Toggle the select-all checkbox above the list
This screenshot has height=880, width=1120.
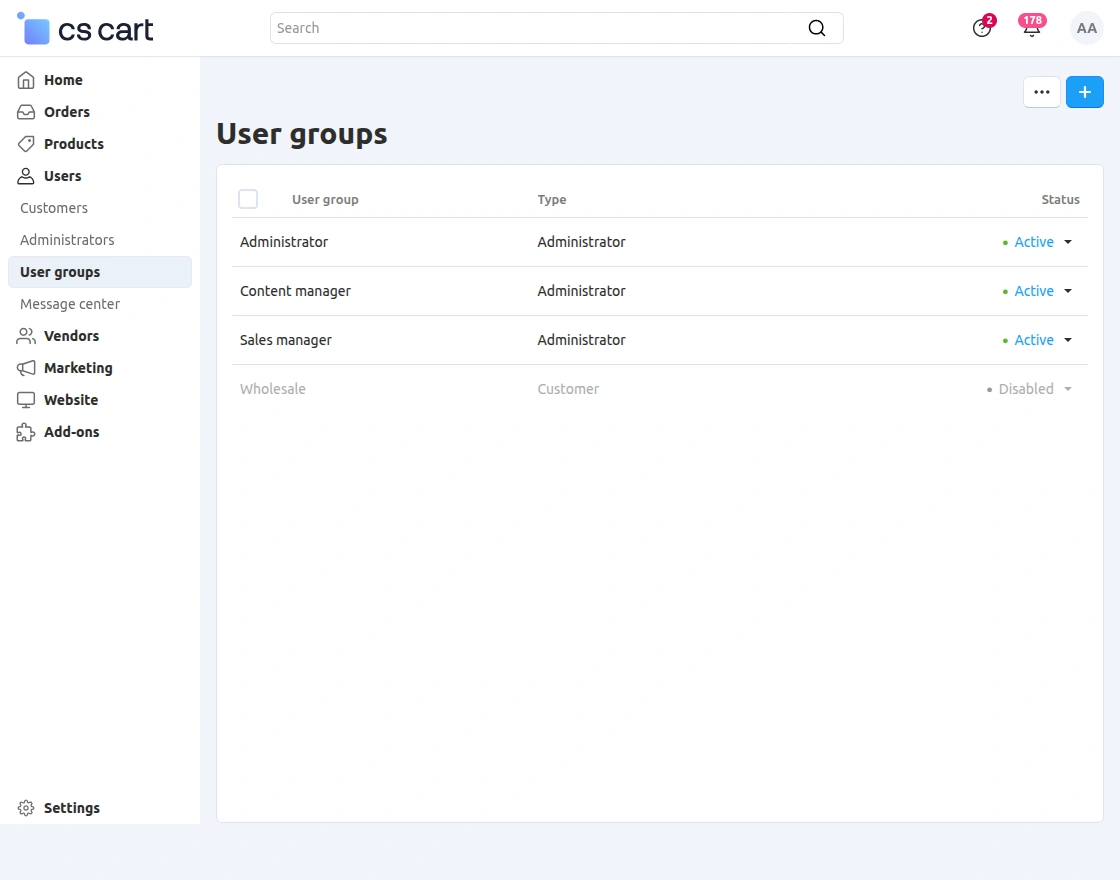click(248, 199)
